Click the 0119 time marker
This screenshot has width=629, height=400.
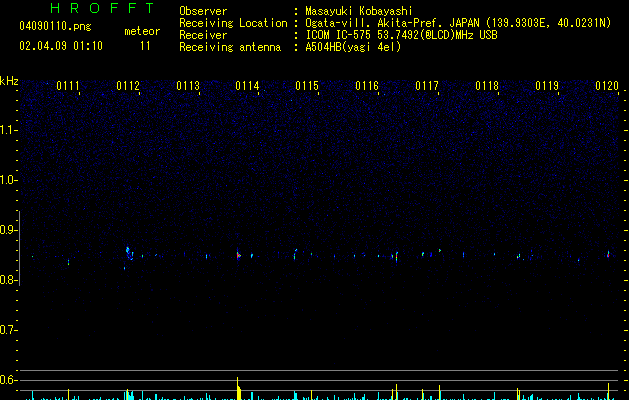click(547, 86)
